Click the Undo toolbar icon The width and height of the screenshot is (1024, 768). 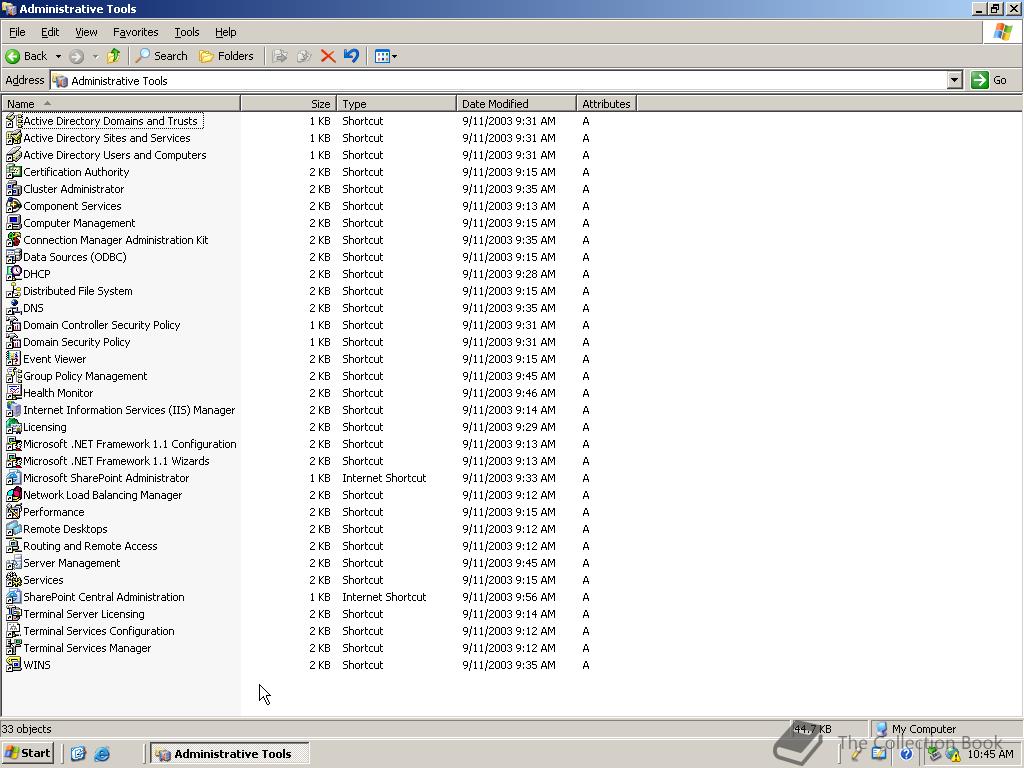pos(351,56)
